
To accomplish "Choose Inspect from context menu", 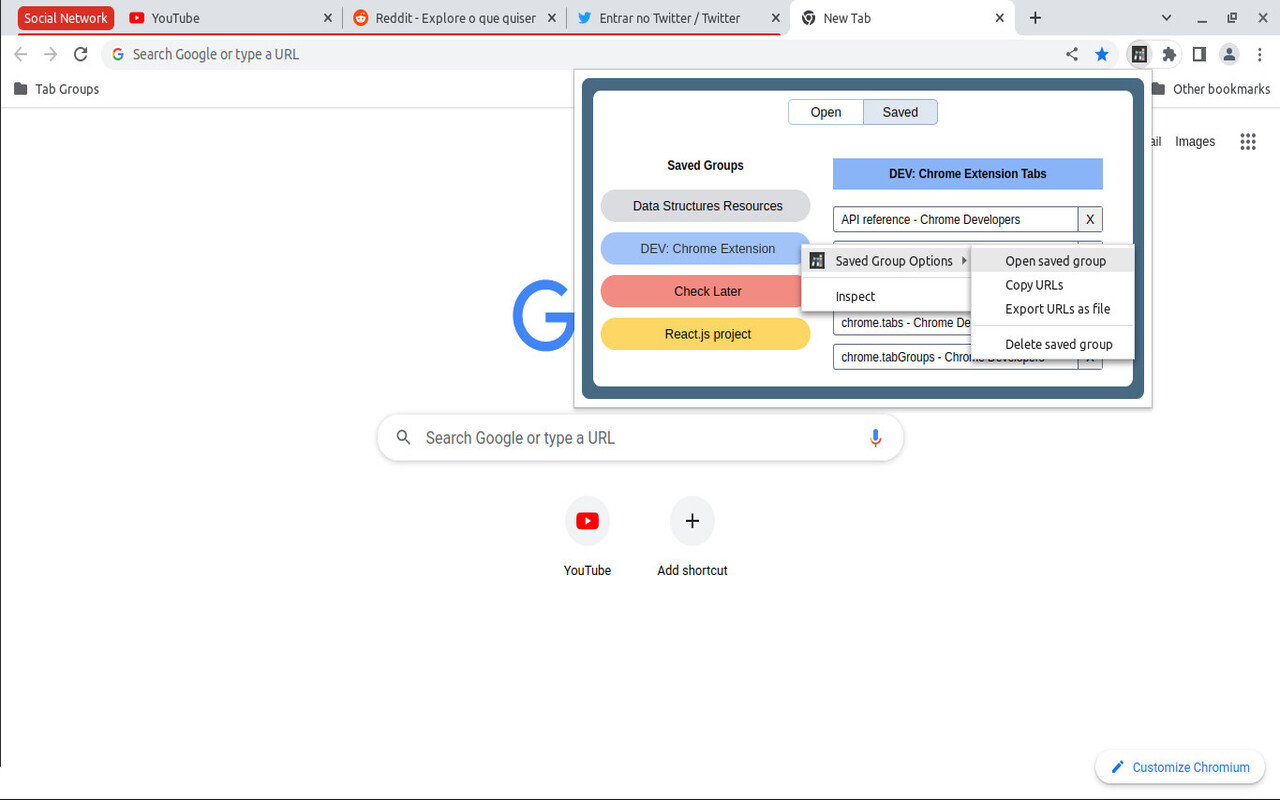I will point(886,296).
